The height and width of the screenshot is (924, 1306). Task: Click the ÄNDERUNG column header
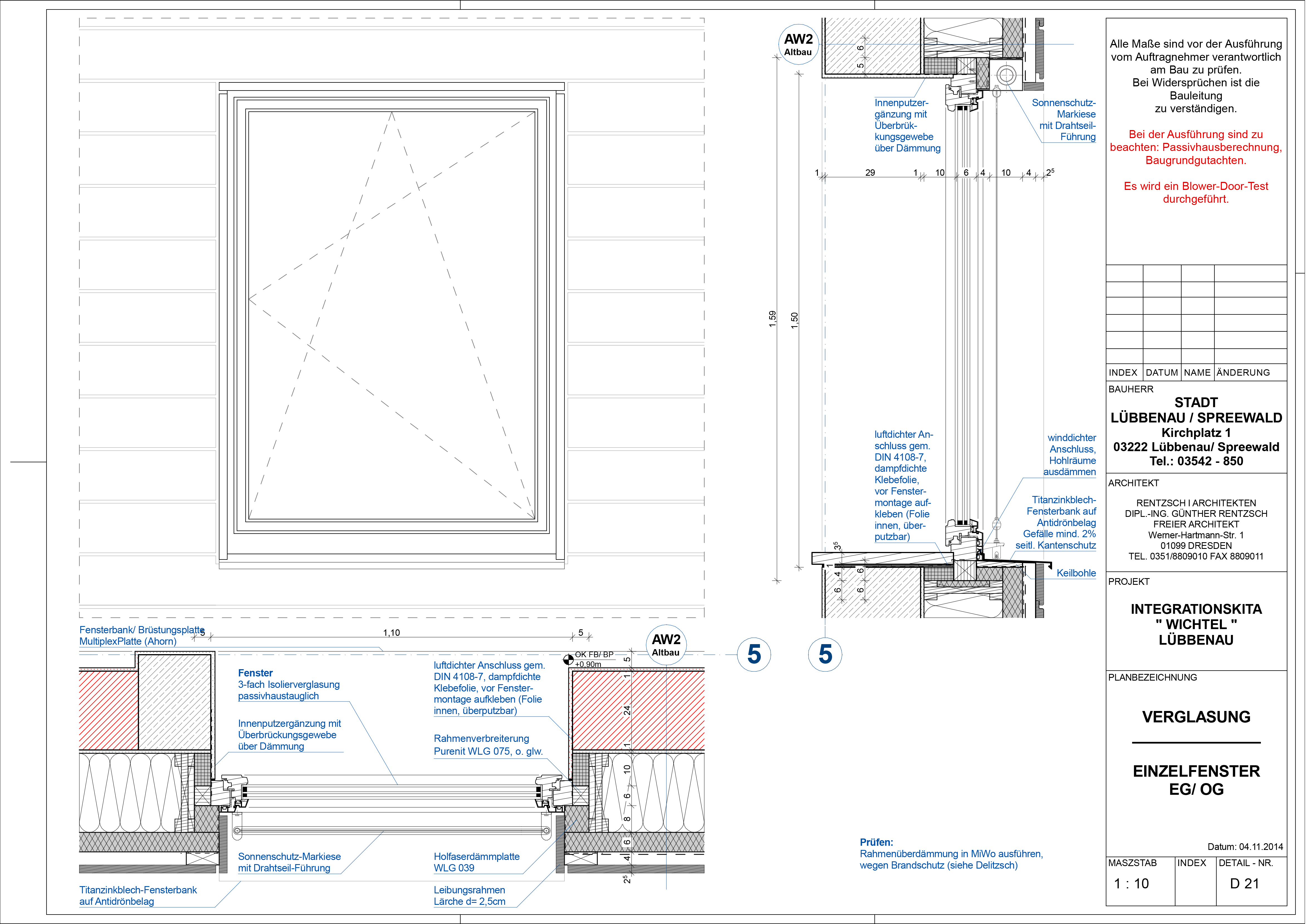1243,373
